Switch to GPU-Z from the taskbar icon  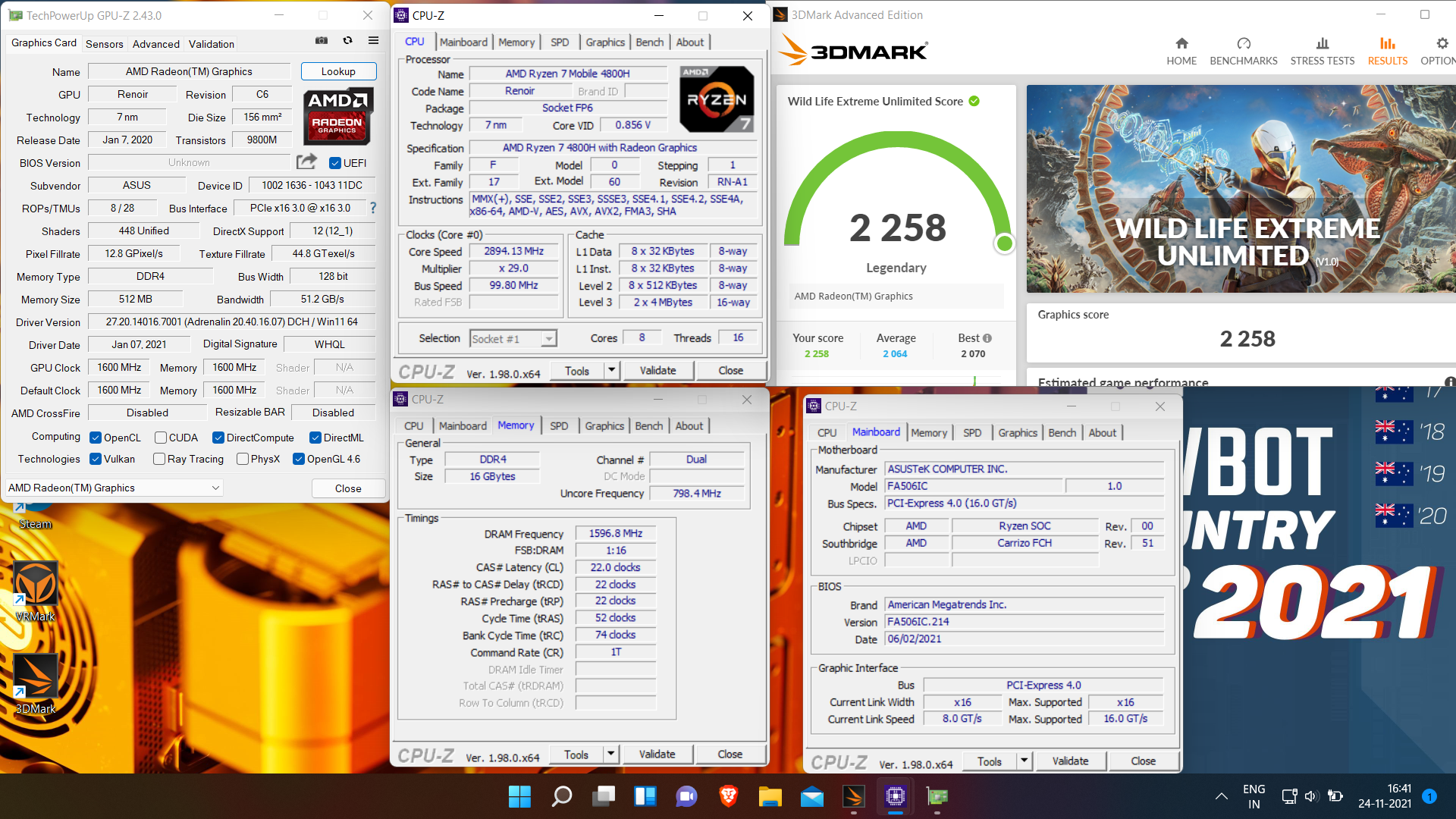point(937,796)
